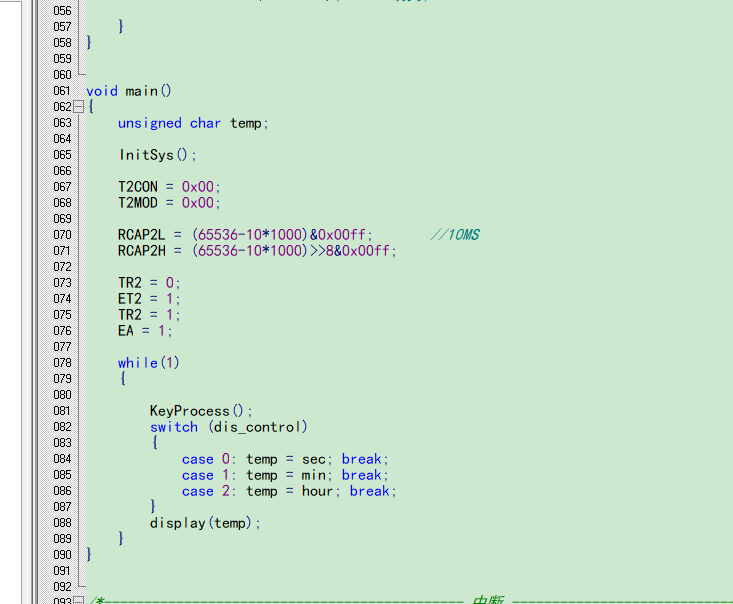Click the RCAP2H assignment line
This screenshot has height=604, width=733.
[x=257, y=251]
